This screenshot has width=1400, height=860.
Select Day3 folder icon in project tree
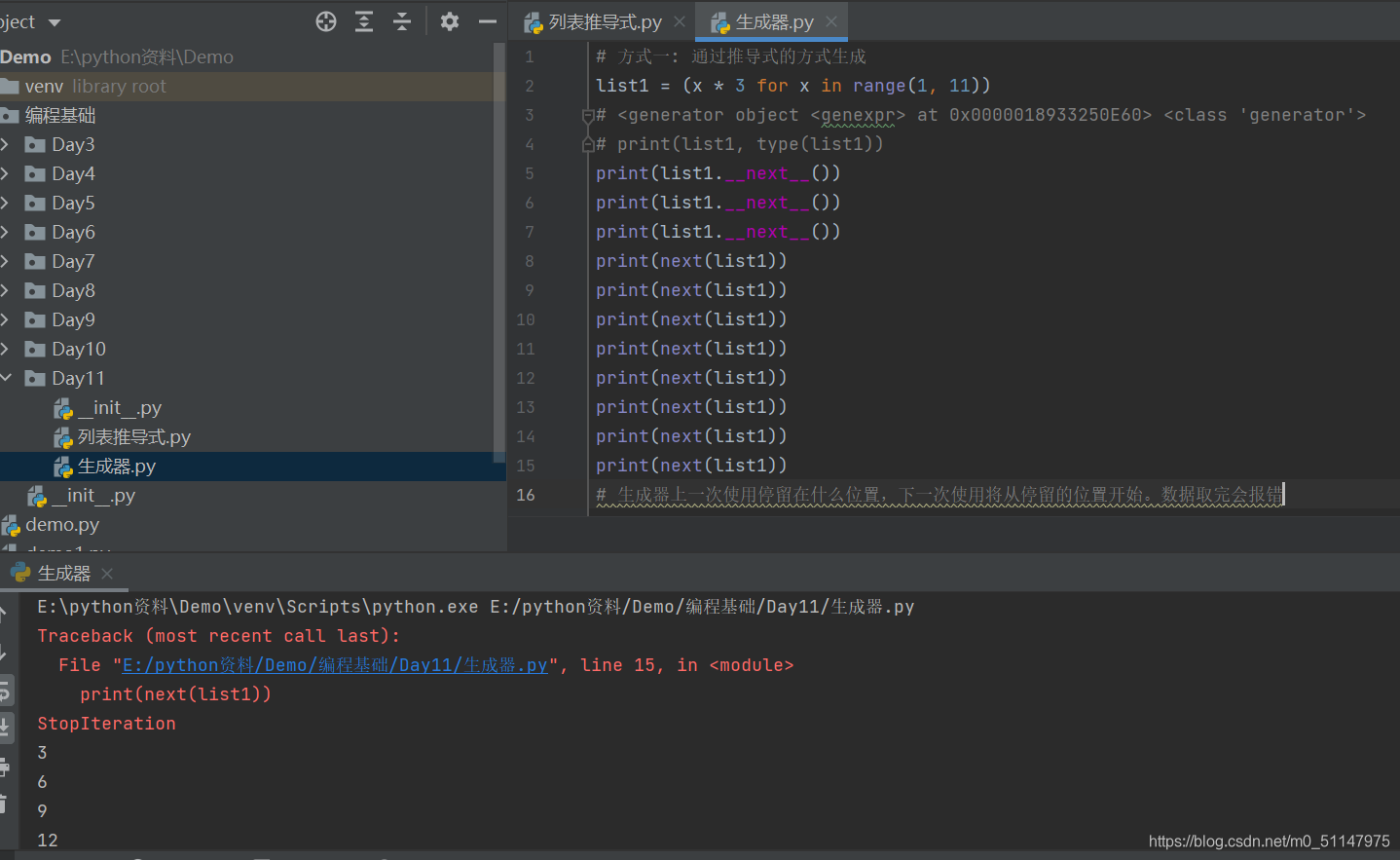[35, 145]
